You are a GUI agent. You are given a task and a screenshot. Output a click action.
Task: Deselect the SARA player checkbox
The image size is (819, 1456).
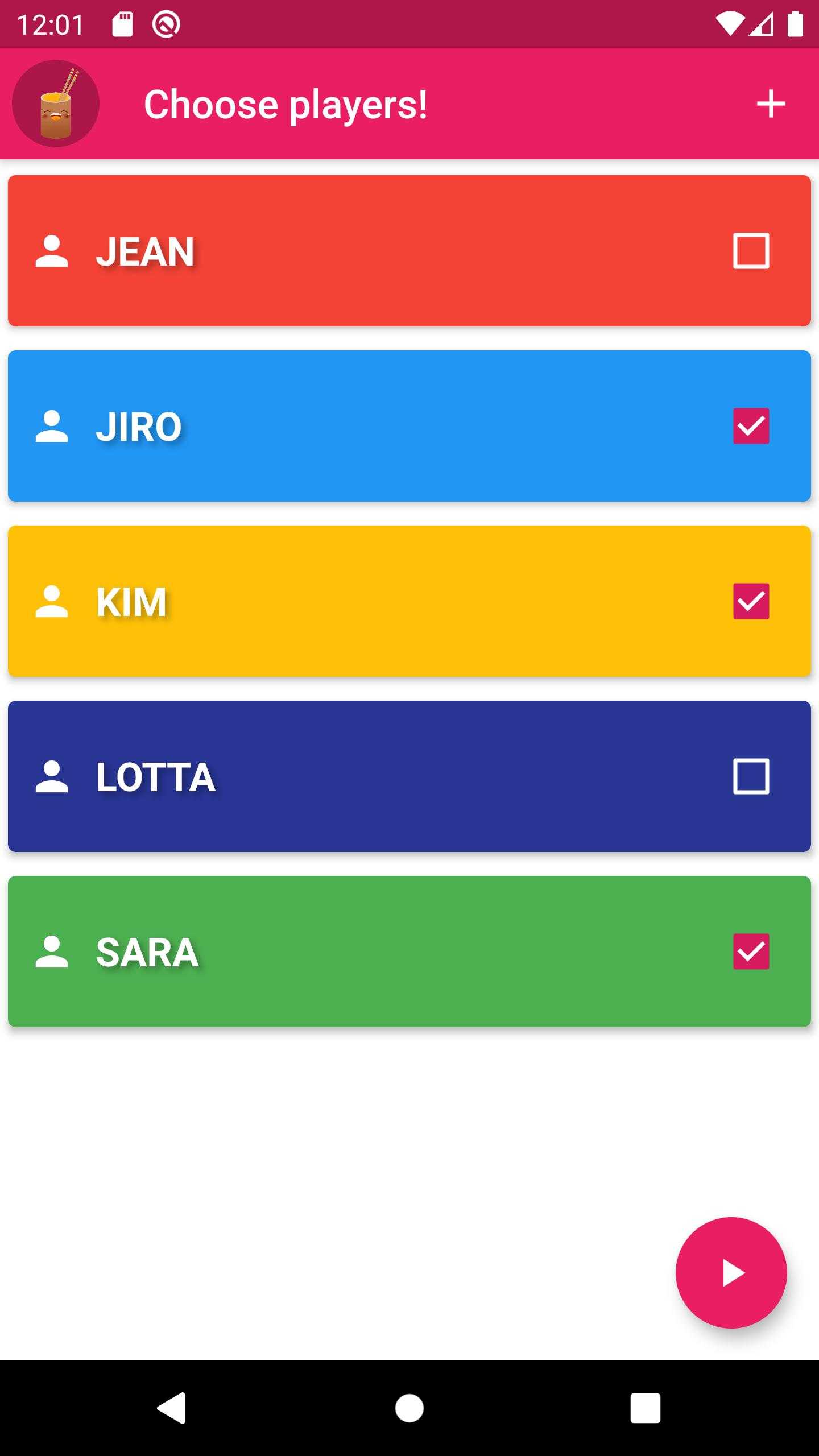[x=751, y=952]
